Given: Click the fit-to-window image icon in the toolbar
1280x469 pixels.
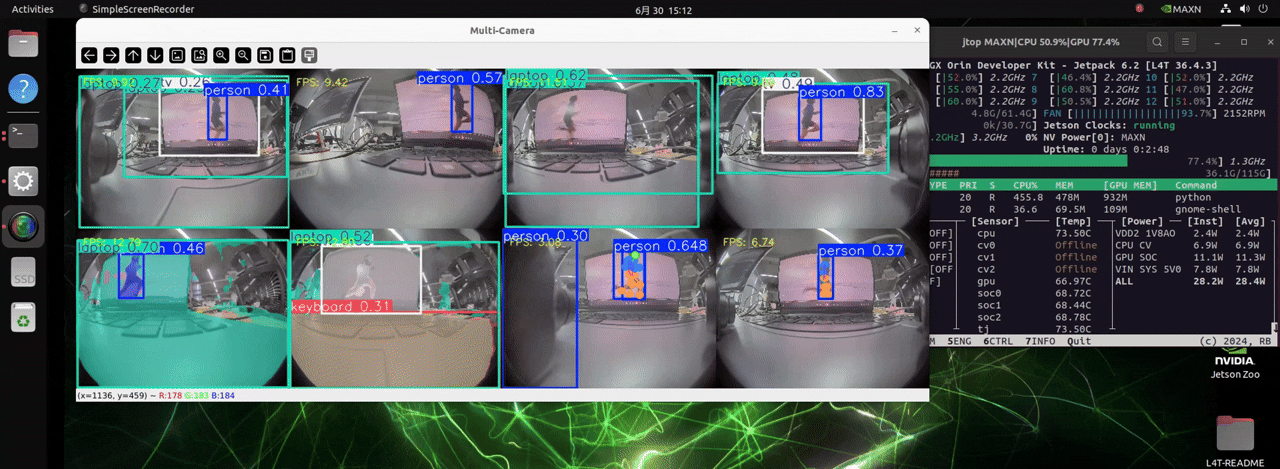Looking at the screenshot, I should (x=199, y=55).
